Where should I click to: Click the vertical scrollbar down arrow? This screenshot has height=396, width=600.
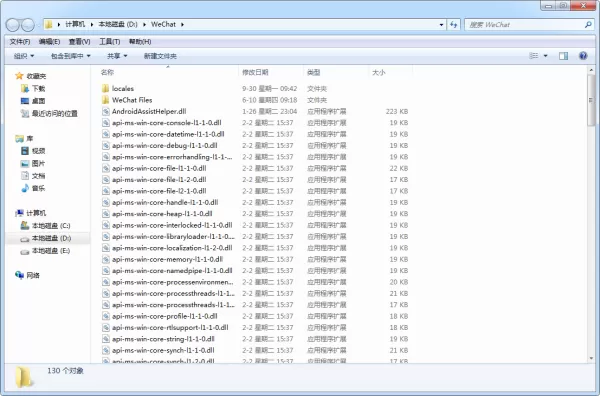592,359
